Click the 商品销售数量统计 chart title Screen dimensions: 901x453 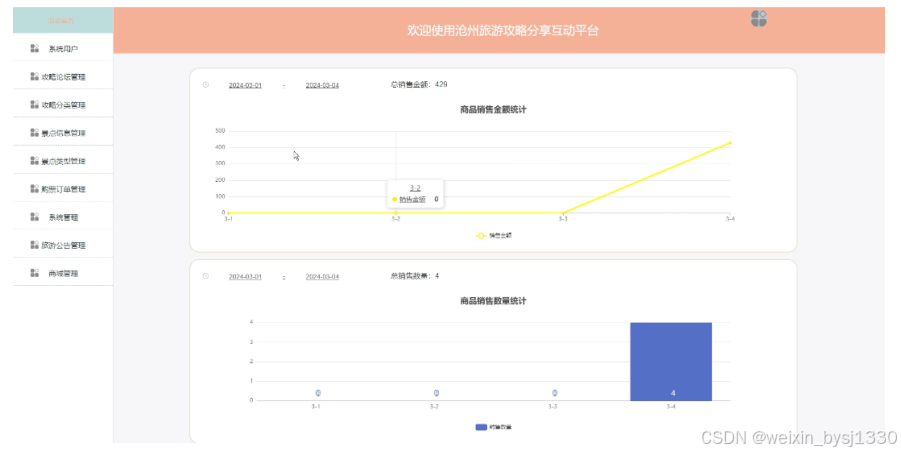[493, 301]
